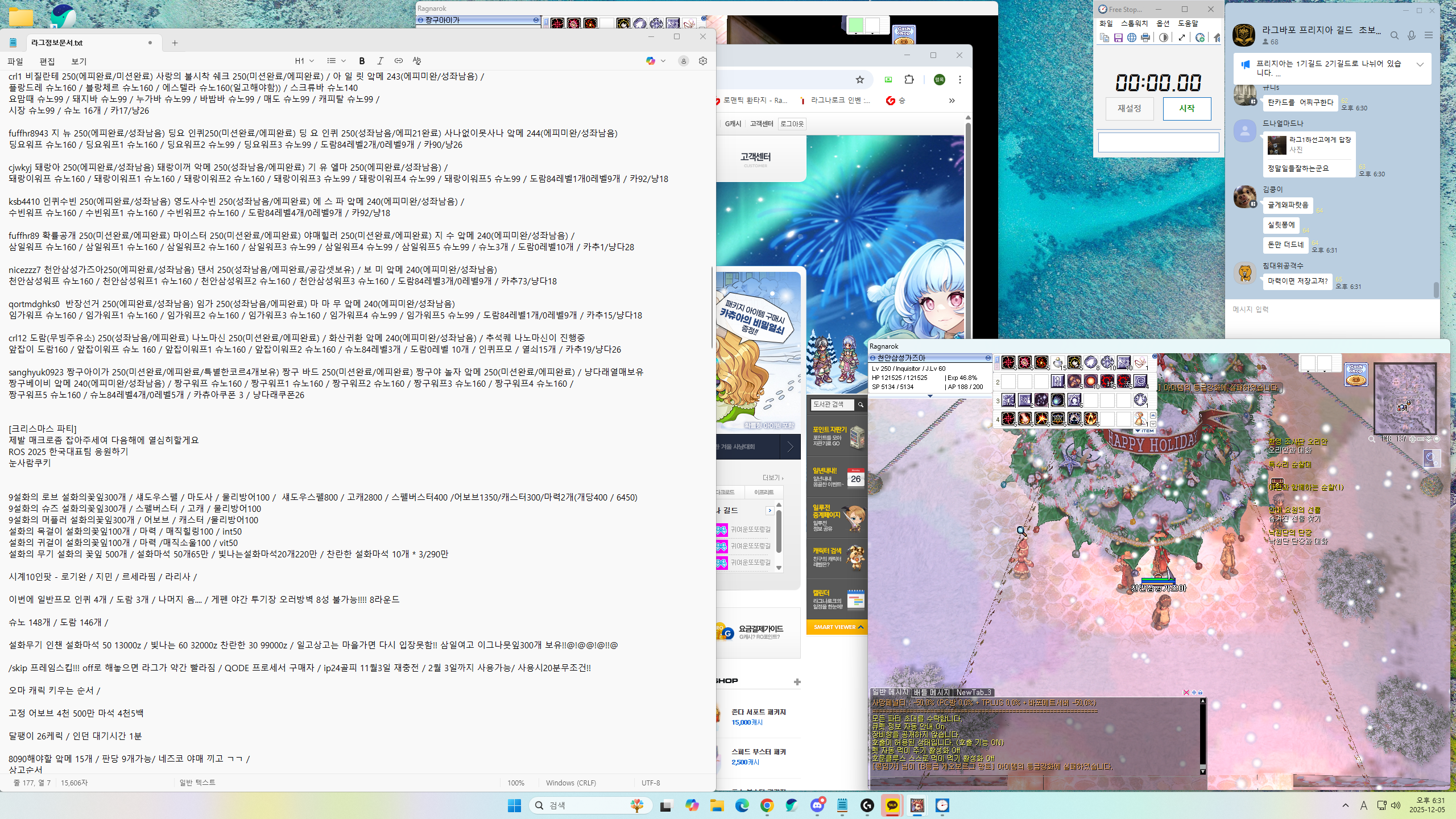Open KakaoTalk from the taskbar
Viewport: 1456px width, 819px height.
[x=892, y=805]
